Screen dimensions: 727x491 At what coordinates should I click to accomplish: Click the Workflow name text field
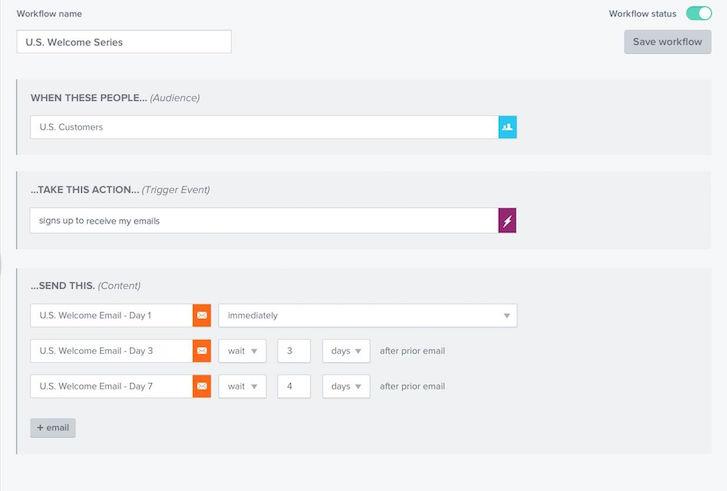click(124, 42)
